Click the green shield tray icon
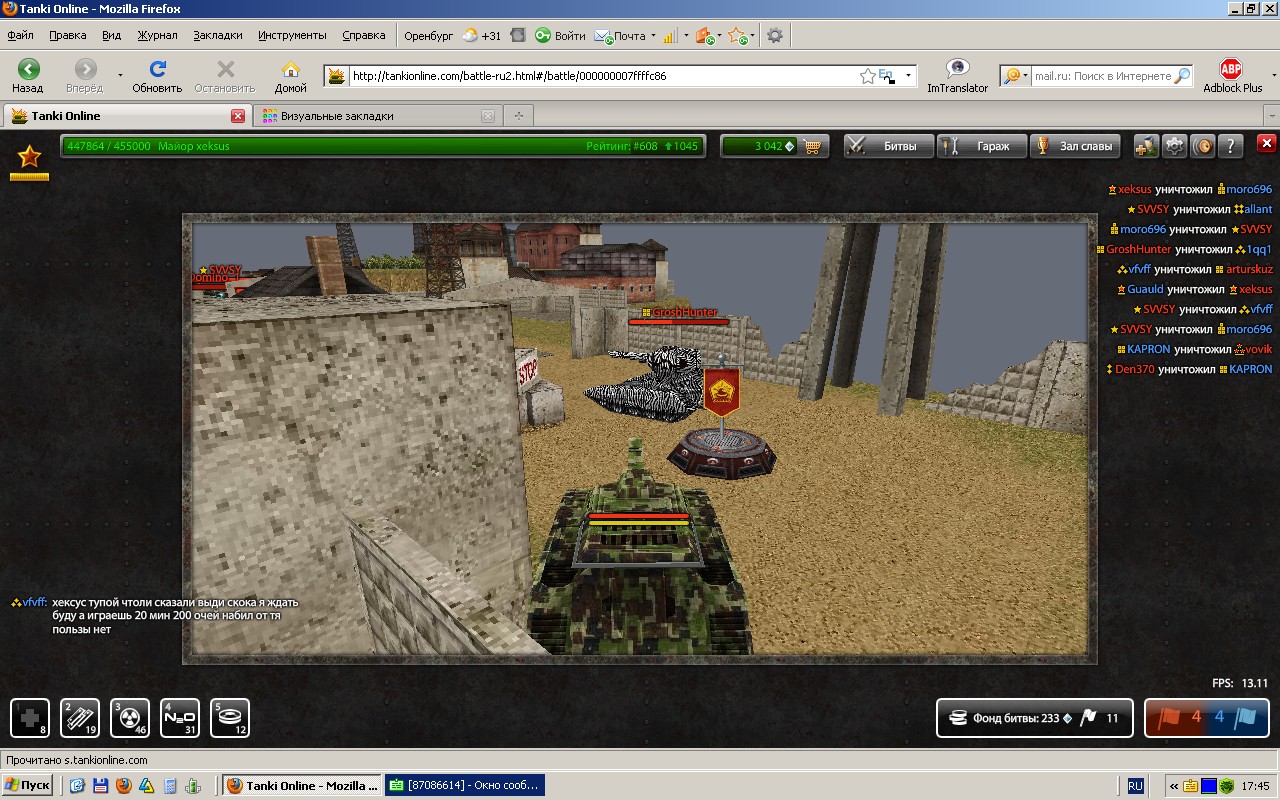The height and width of the screenshot is (800, 1280). 1227,786
